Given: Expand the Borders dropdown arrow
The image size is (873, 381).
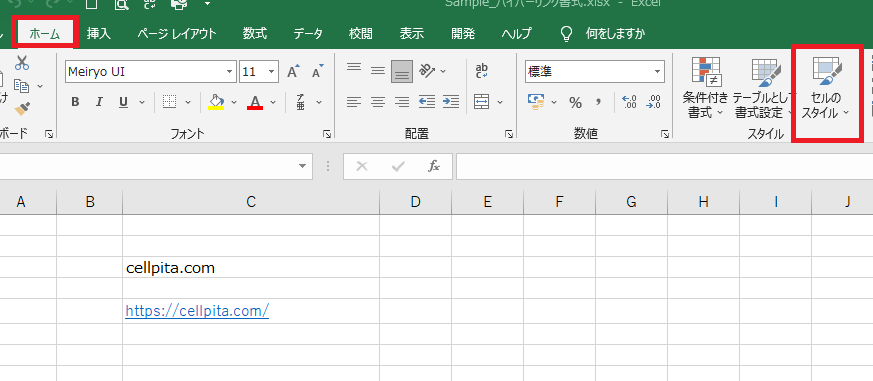Looking at the screenshot, I should point(188,102).
